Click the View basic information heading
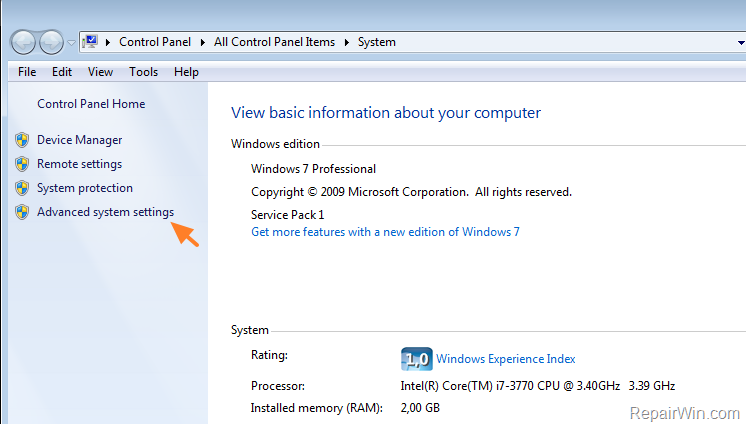 point(386,113)
